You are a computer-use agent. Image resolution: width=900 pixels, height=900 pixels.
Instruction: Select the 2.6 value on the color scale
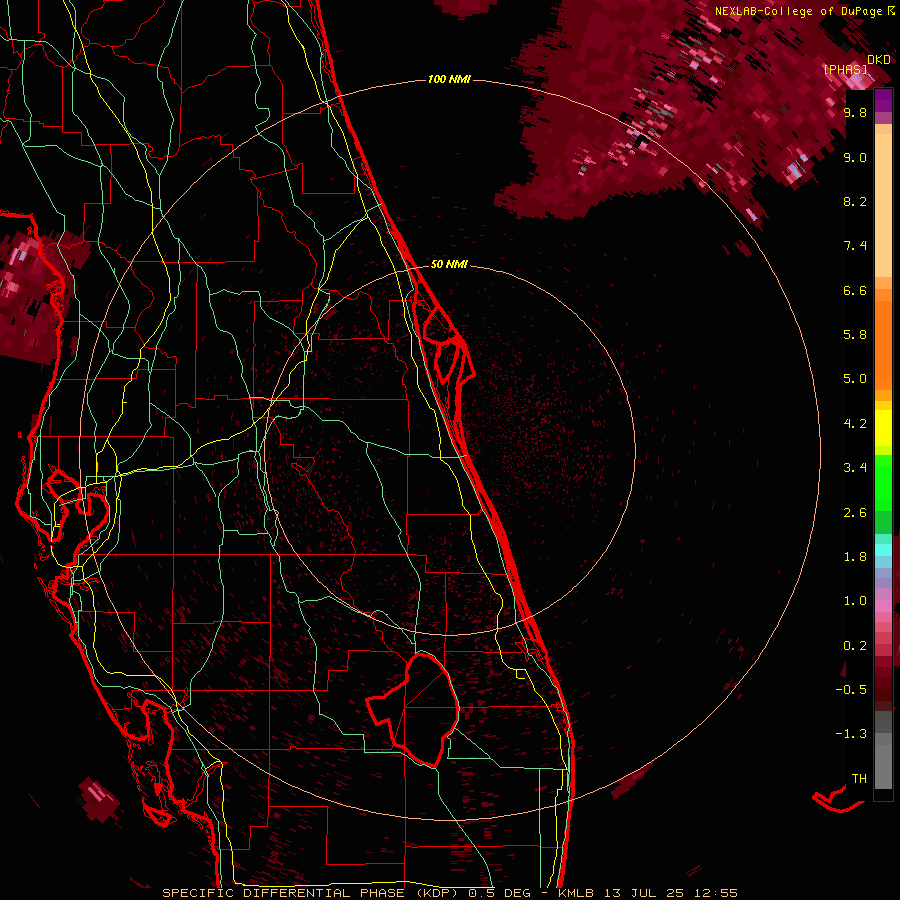click(x=855, y=513)
